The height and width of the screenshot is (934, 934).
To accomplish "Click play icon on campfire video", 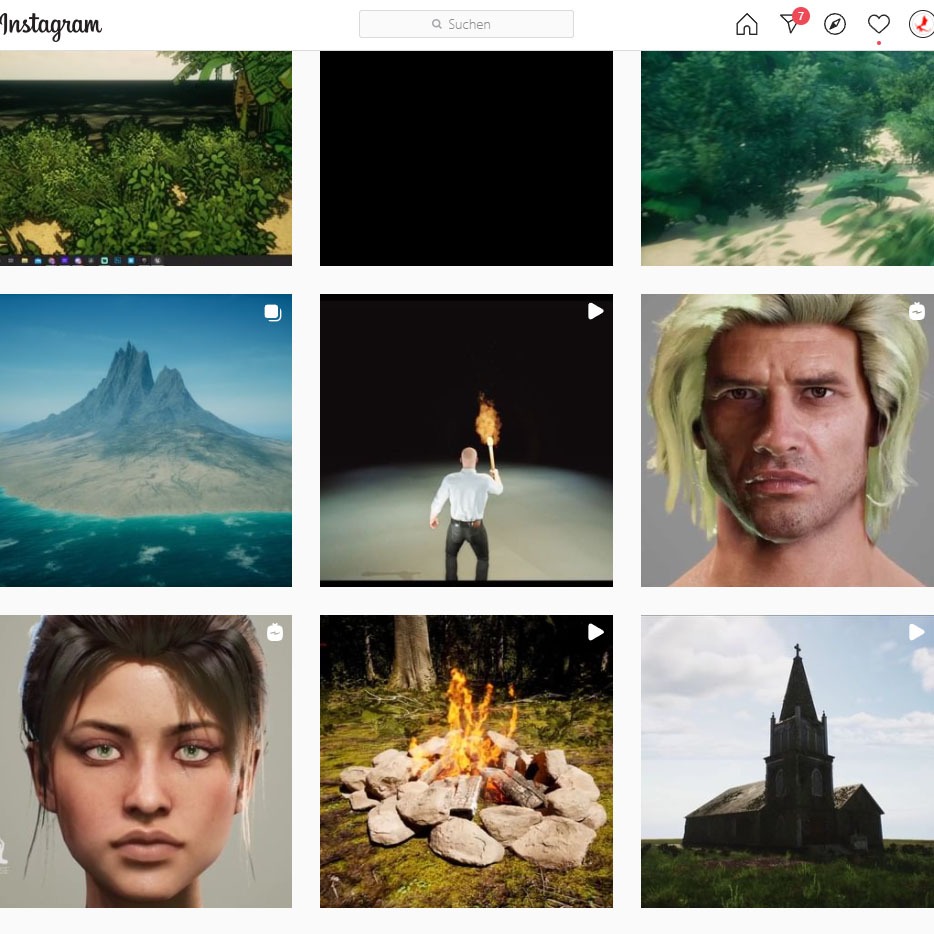I will 595,632.
